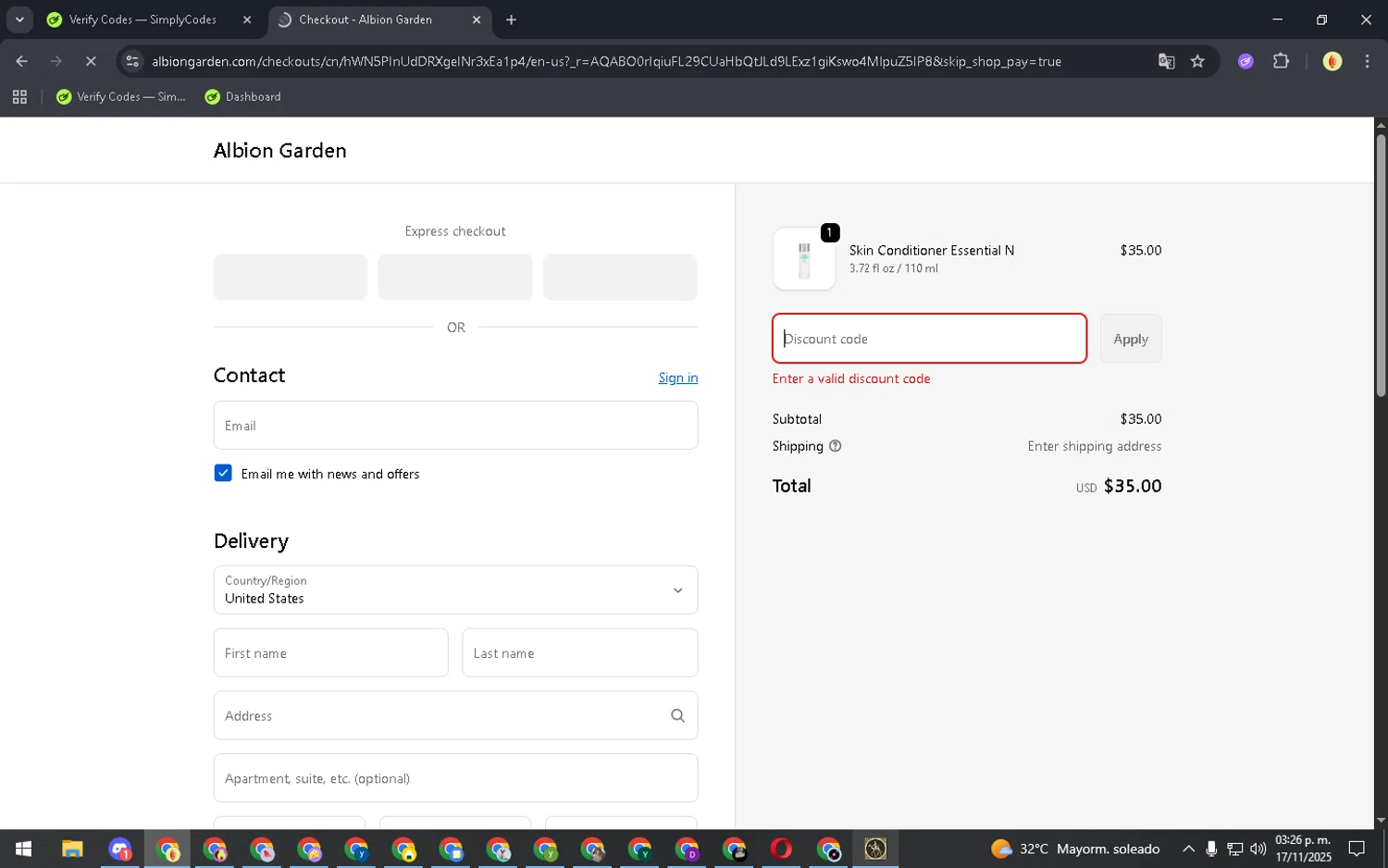
Task: Focus the Email field
Action: coord(455,426)
